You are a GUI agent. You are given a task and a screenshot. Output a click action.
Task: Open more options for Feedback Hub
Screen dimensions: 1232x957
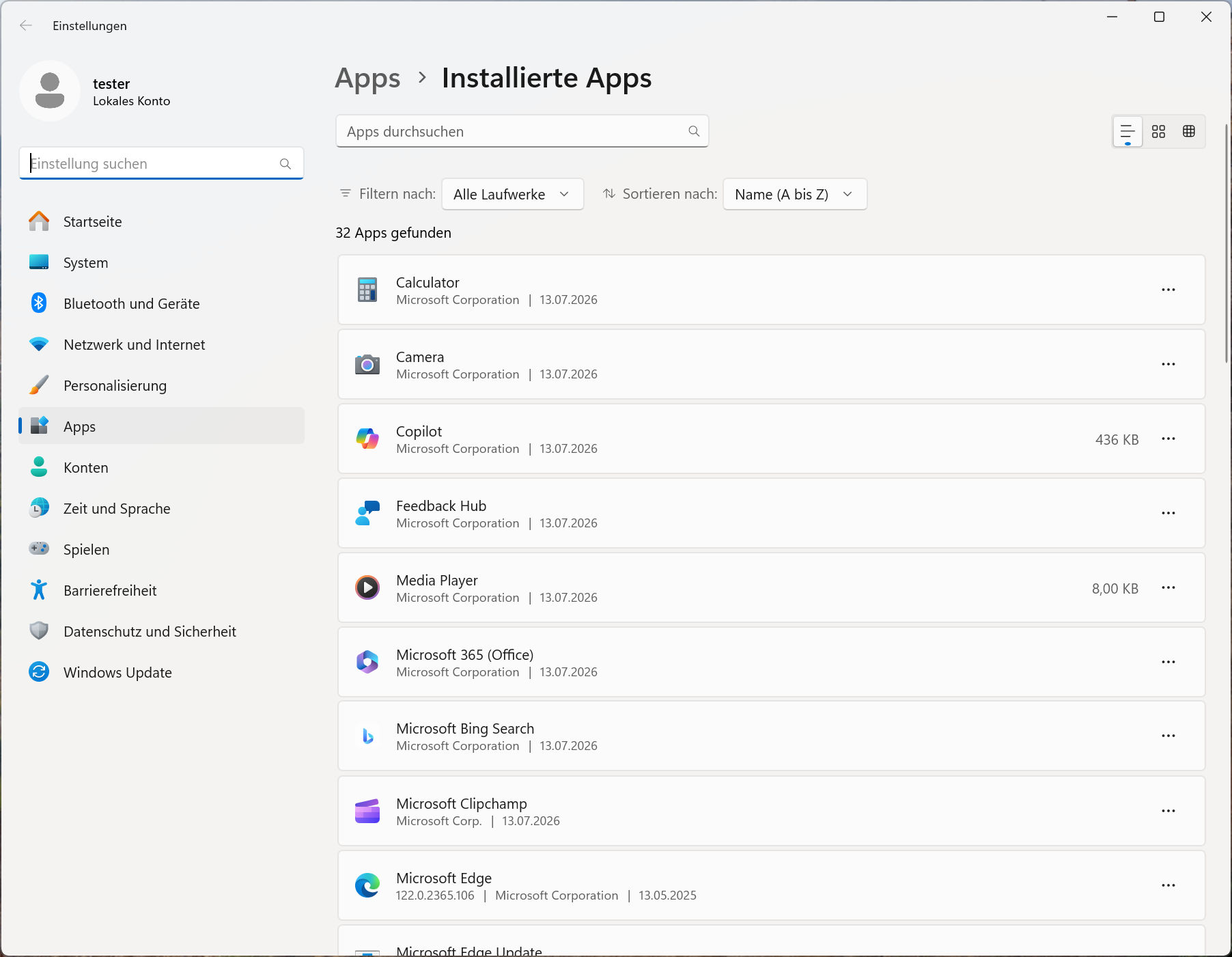click(1168, 513)
